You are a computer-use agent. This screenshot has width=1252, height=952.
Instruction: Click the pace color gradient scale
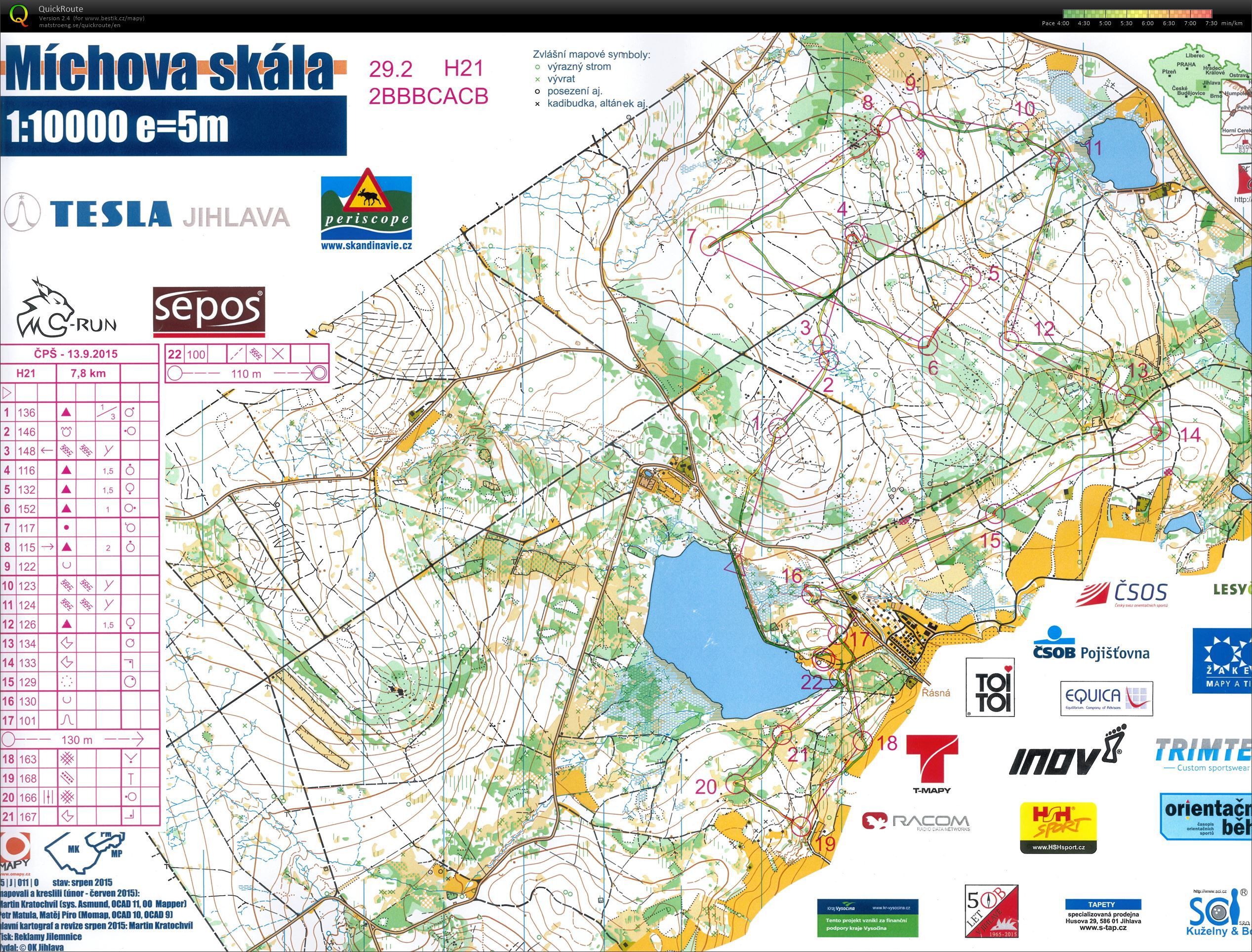[x=1137, y=14]
